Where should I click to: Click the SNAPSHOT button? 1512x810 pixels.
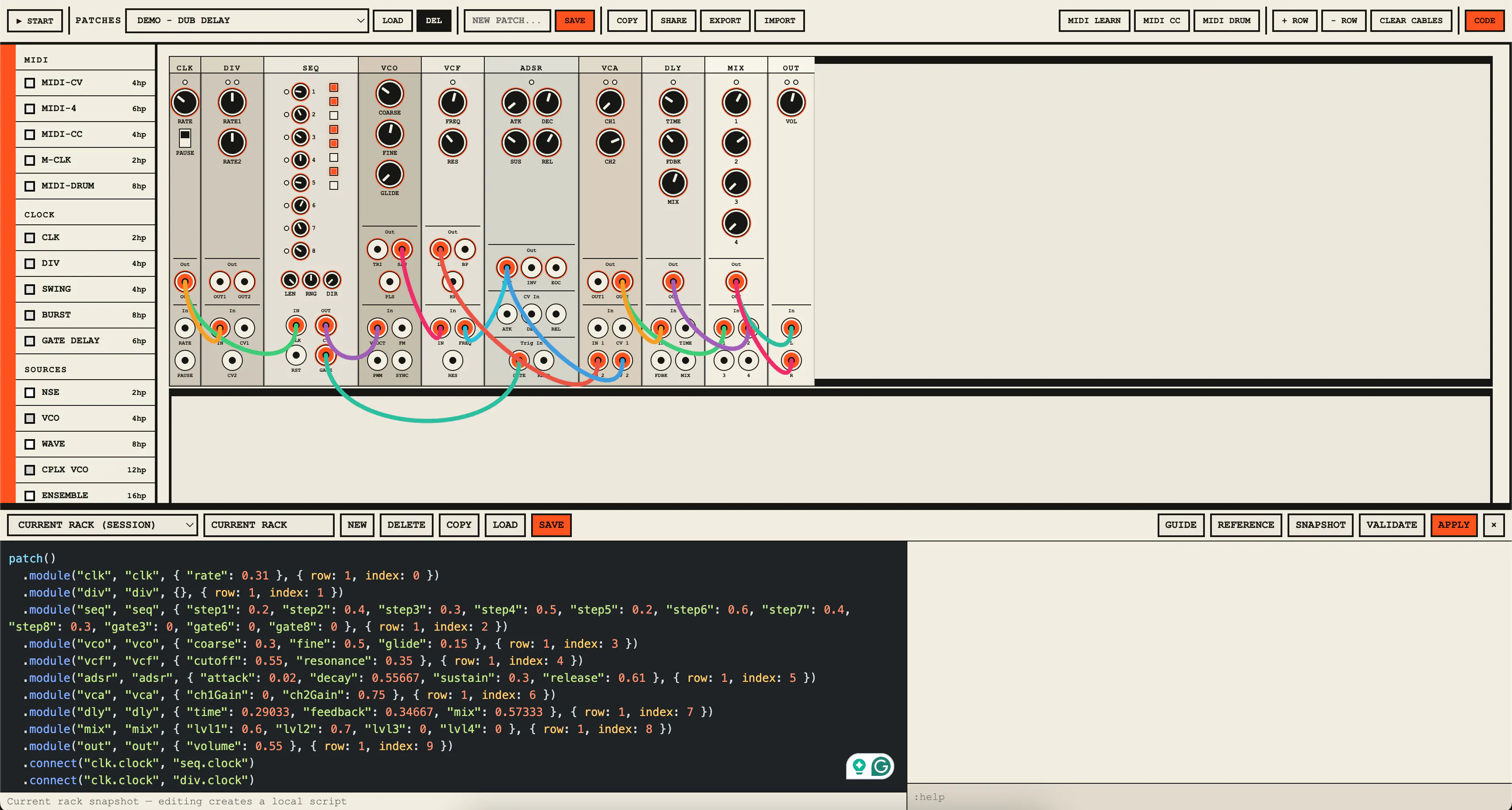1321,525
